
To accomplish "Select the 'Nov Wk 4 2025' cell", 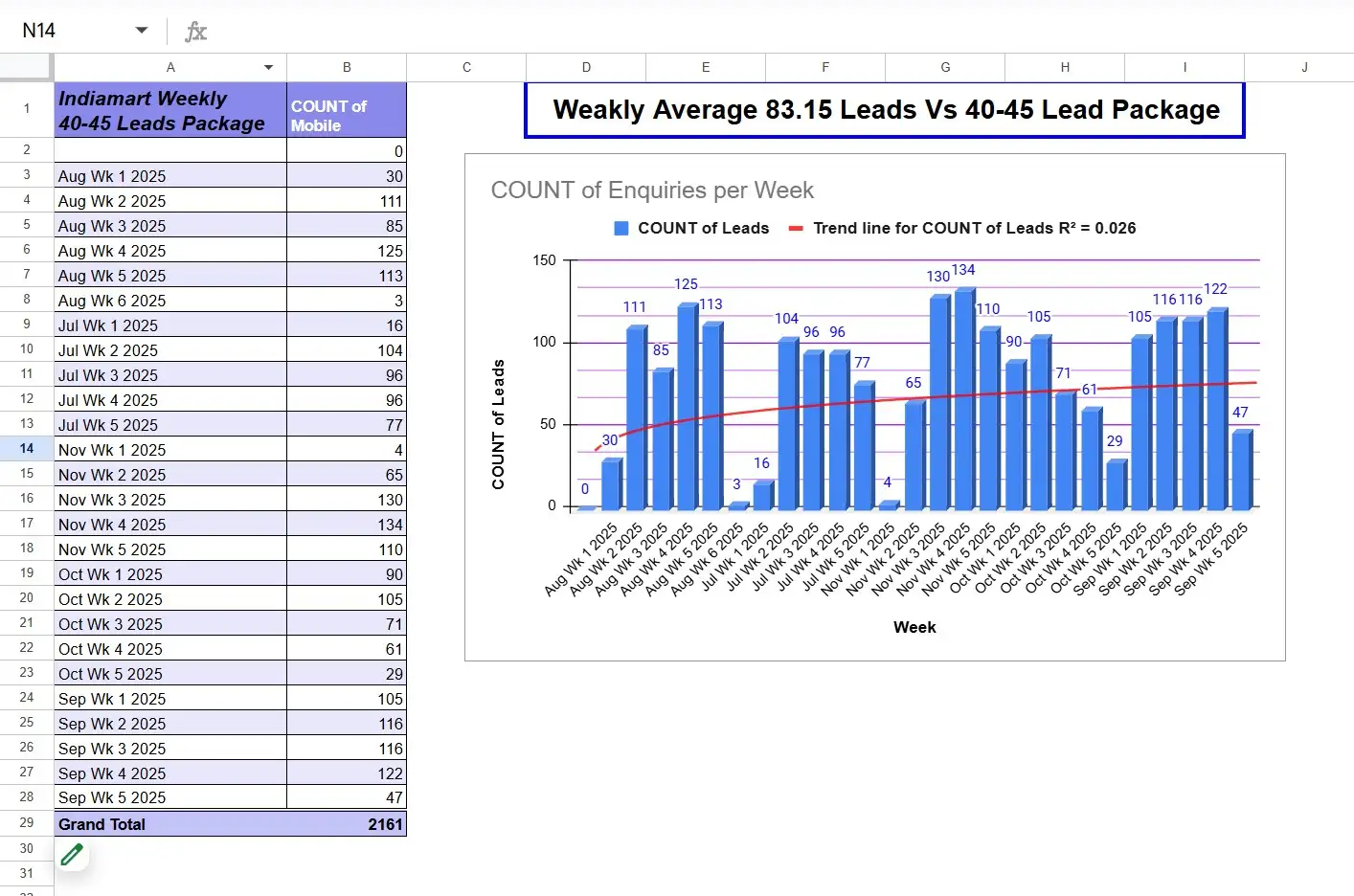I will pyautogui.click(x=170, y=524).
